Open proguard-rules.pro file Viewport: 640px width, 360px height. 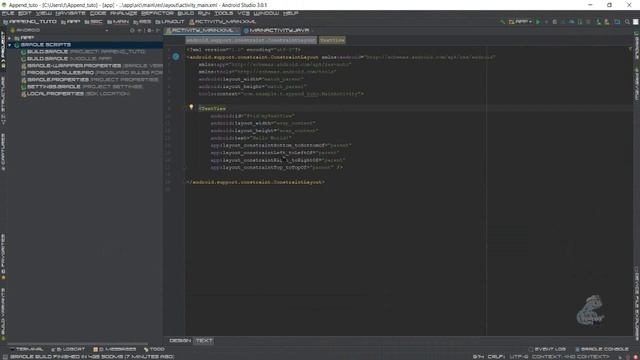coord(92,73)
